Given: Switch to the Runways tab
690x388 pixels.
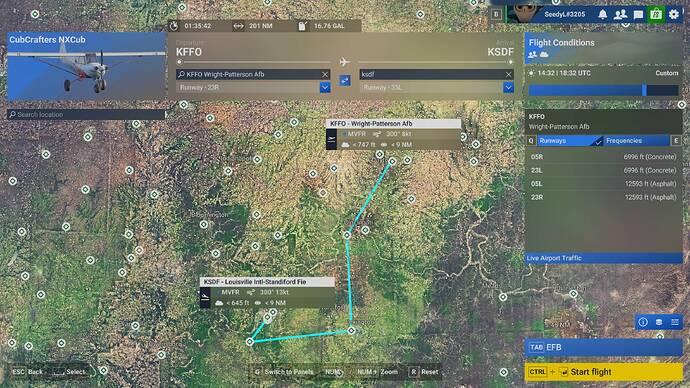Looking at the screenshot, I should tap(570, 141).
